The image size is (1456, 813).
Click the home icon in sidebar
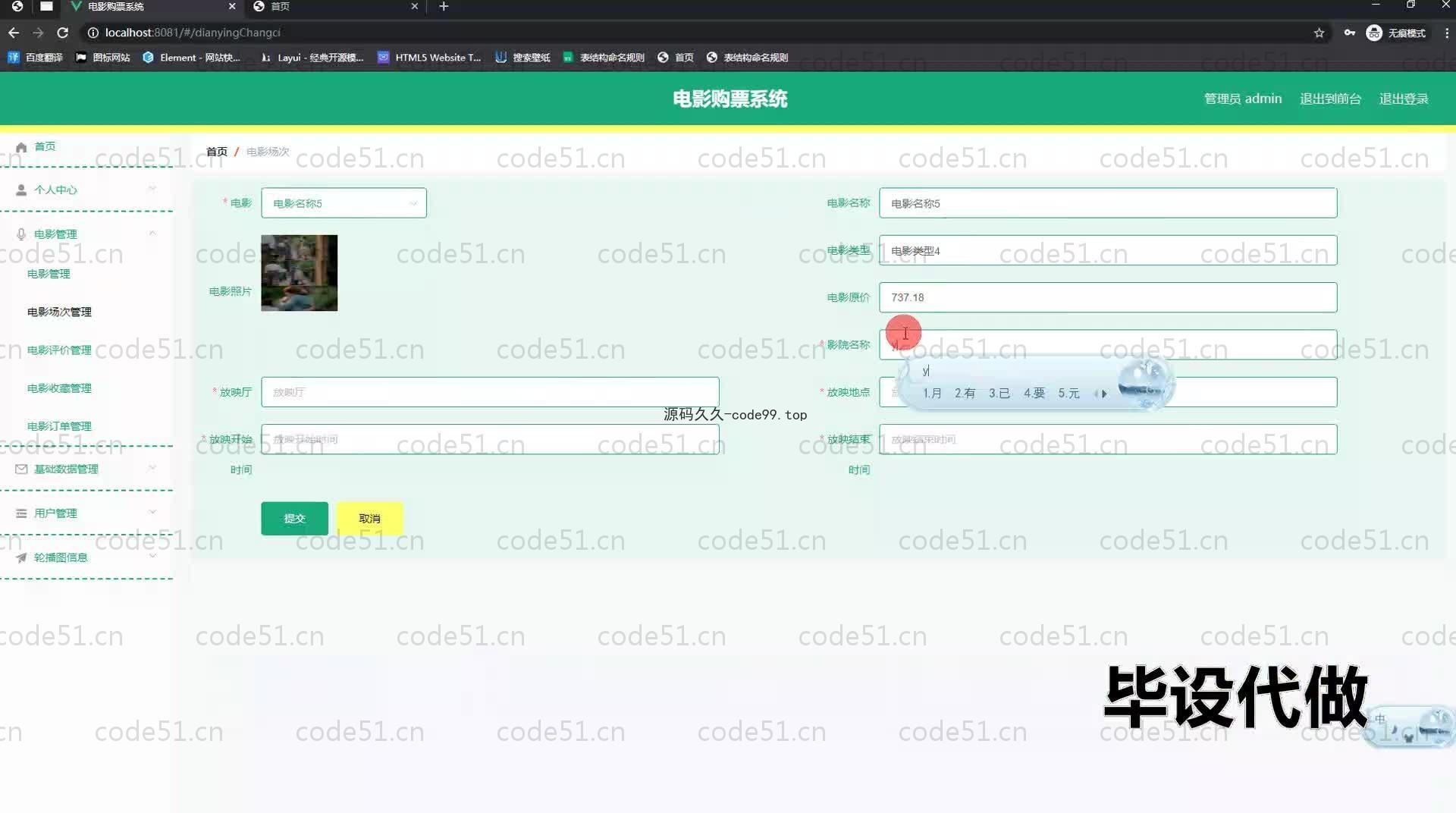point(21,147)
